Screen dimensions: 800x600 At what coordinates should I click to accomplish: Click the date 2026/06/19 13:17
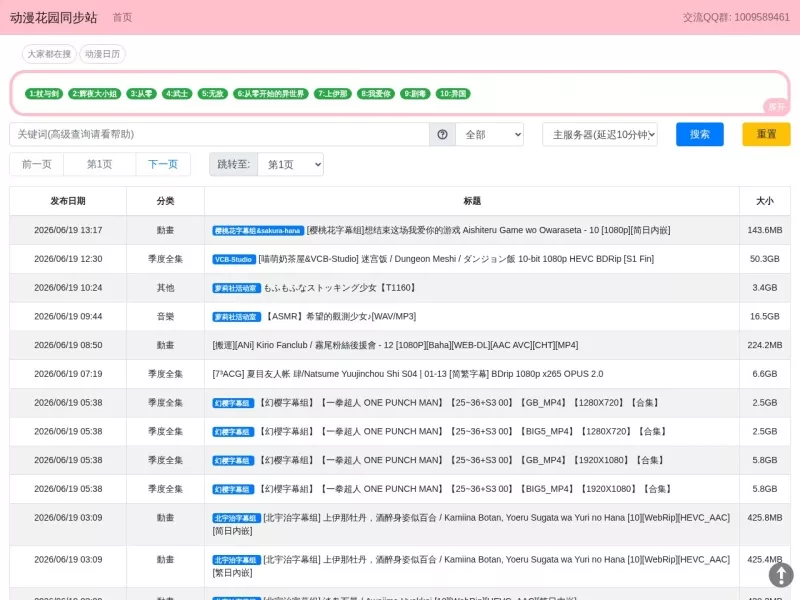[x=68, y=230]
